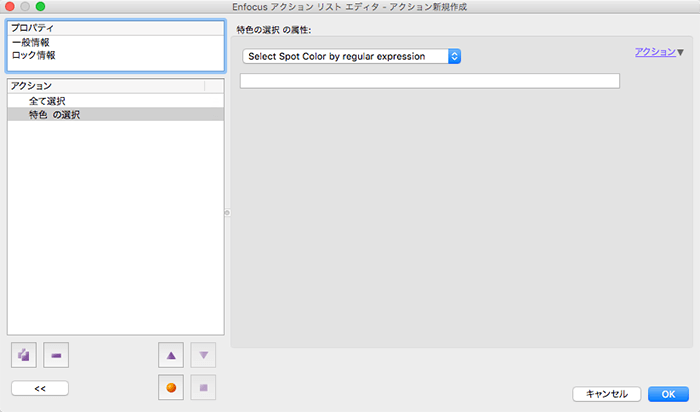The width and height of the screenshot is (700, 412).
Task: Select the 全て選択 action row
Action: [x=116, y=101]
